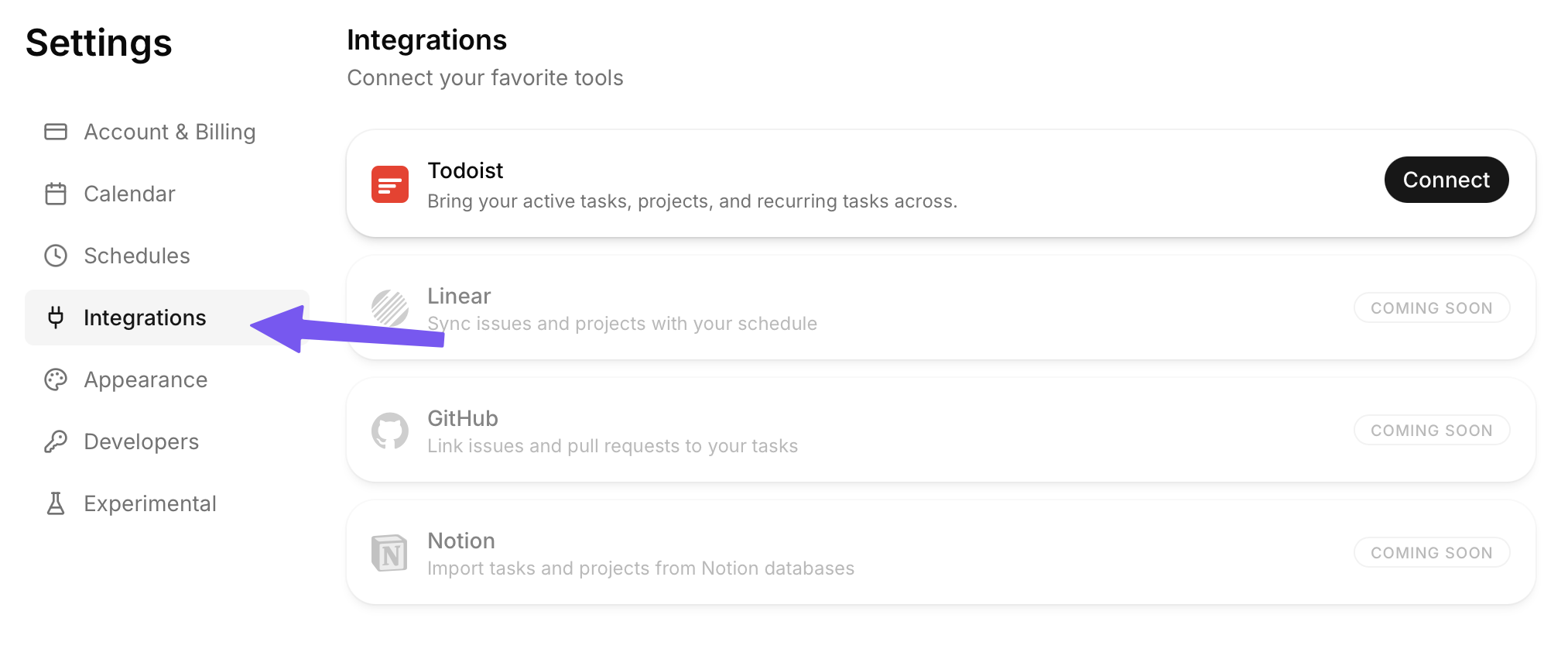Click the Appearance palette icon
The width and height of the screenshot is (1568, 649).
coord(56,379)
